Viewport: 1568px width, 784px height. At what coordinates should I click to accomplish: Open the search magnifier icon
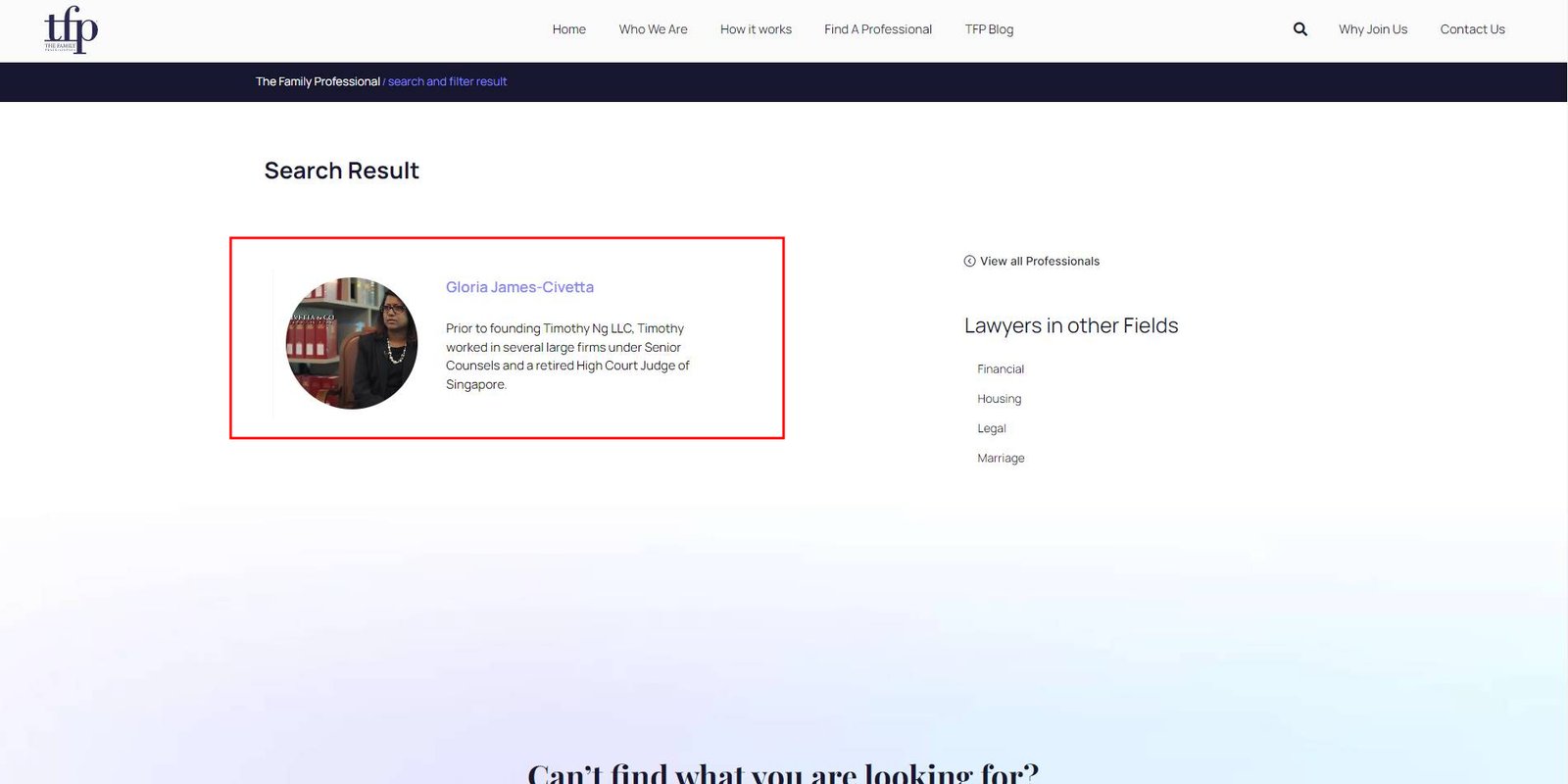coord(1300,29)
